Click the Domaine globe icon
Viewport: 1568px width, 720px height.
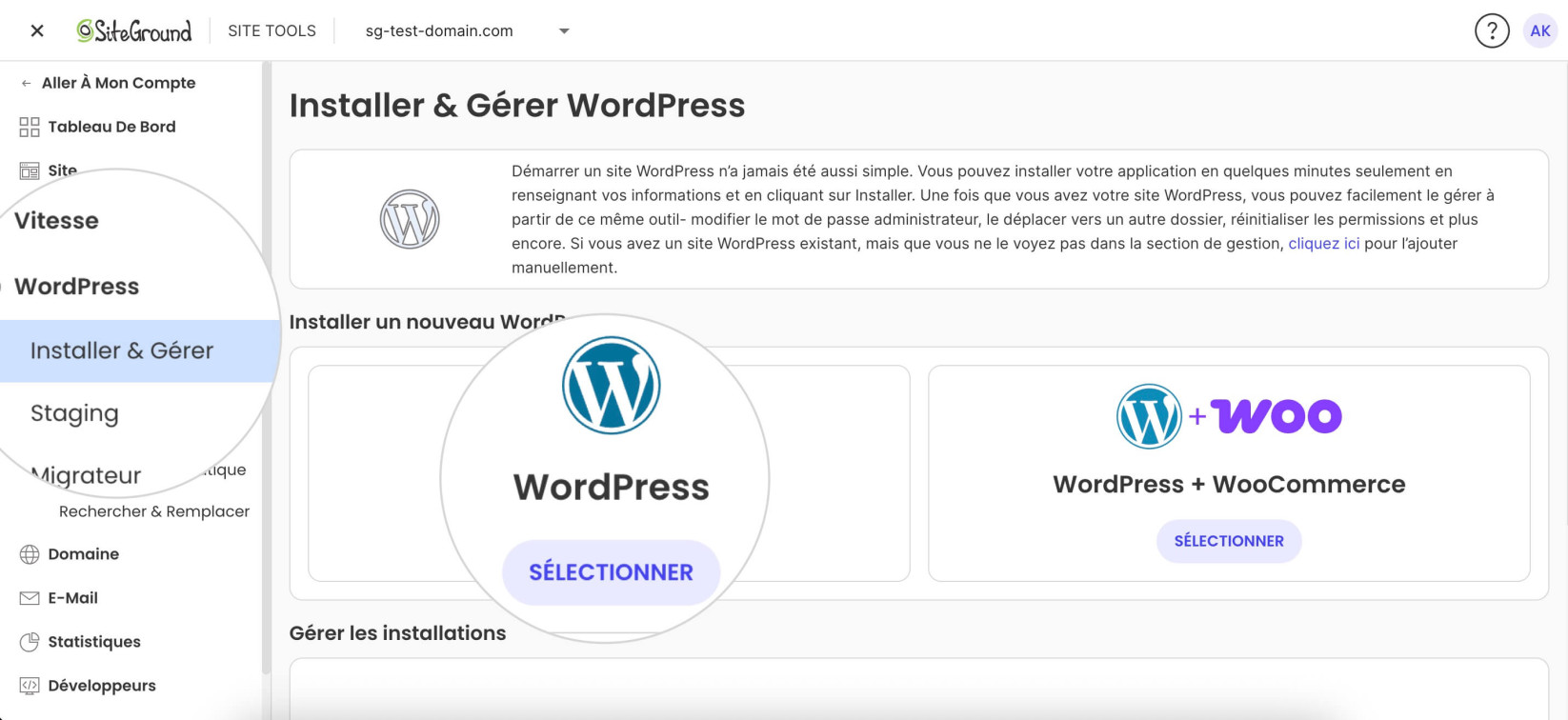pyautogui.click(x=30, y=554)
